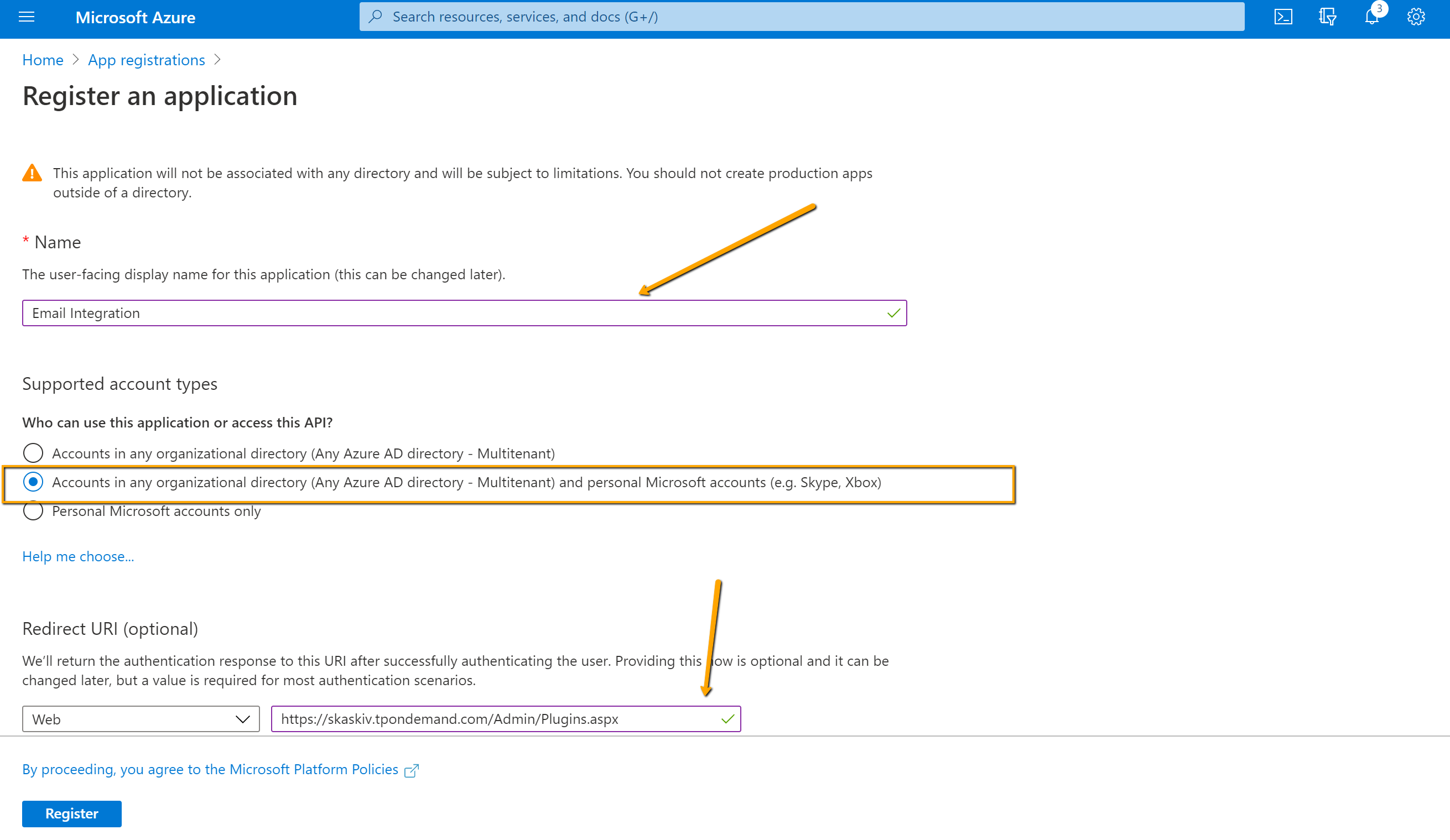
Task: Navigate to Home breadcrumb
Action: click(42, 59)
